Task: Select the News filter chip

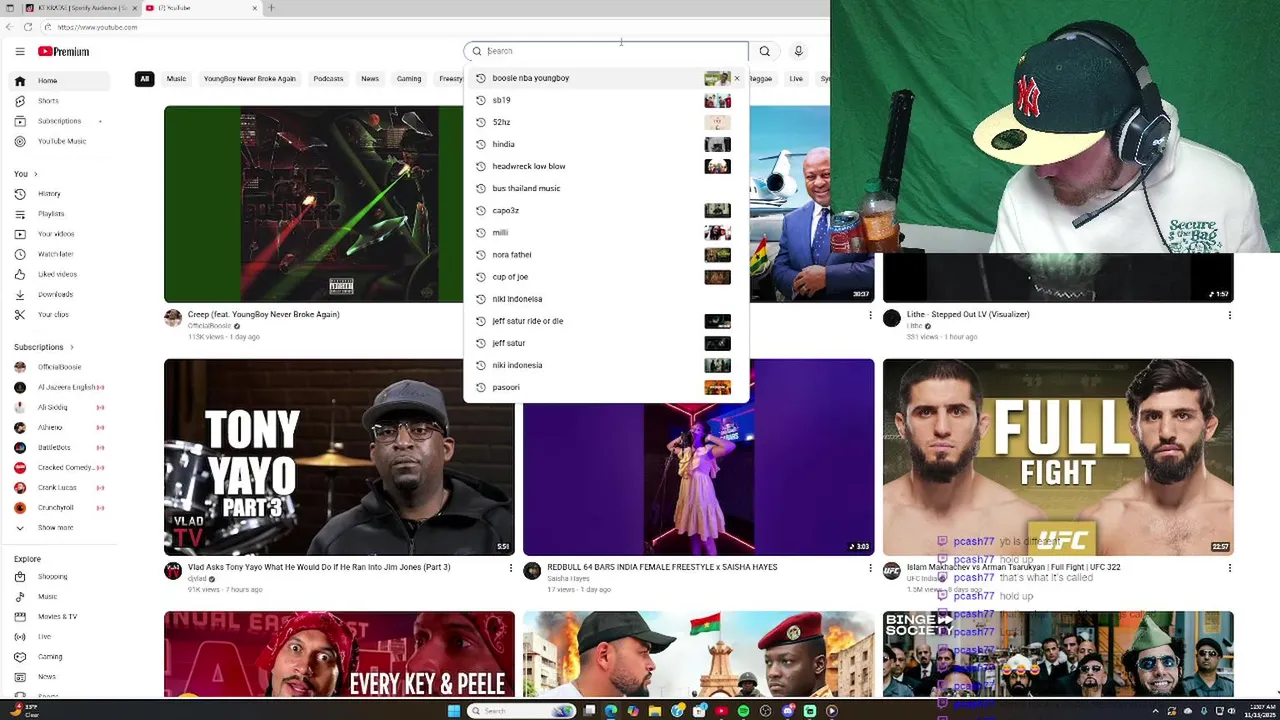Action: click(370, 79)
